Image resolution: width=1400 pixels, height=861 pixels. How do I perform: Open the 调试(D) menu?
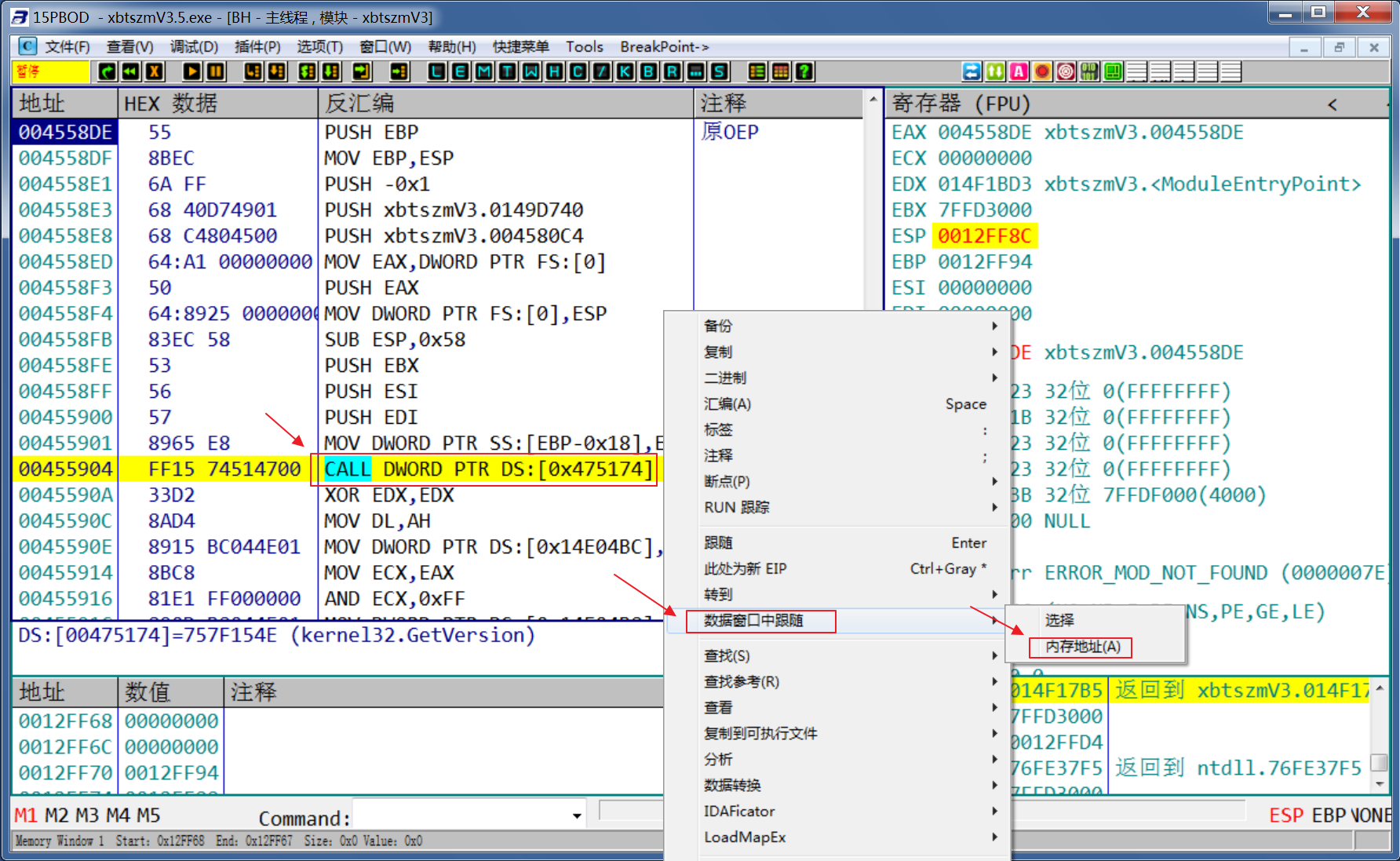click(x=194, y=47)
